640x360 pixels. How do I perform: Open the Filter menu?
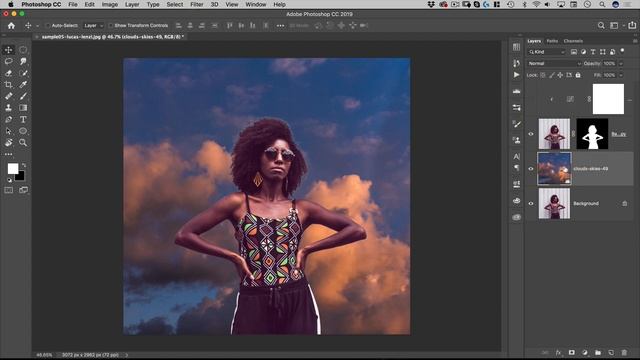pos(196,4)
